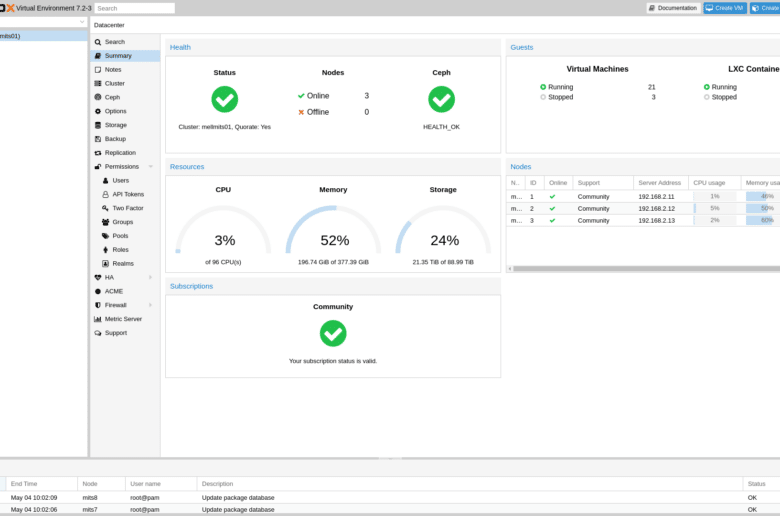Focus the top Search input field
Viewport: 780px width, 516px height.
(134, 8)
